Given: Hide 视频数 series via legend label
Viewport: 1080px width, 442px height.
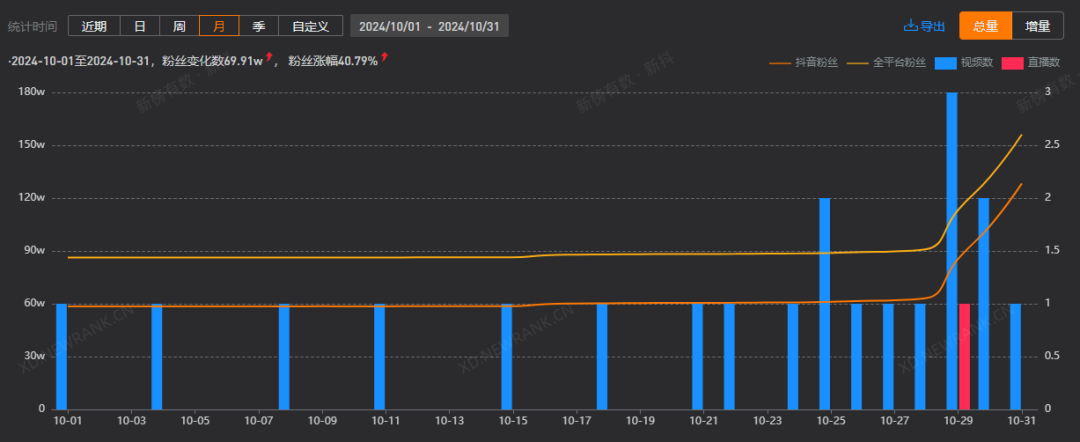Looking at the screenshot, I should tap(975, 62).
